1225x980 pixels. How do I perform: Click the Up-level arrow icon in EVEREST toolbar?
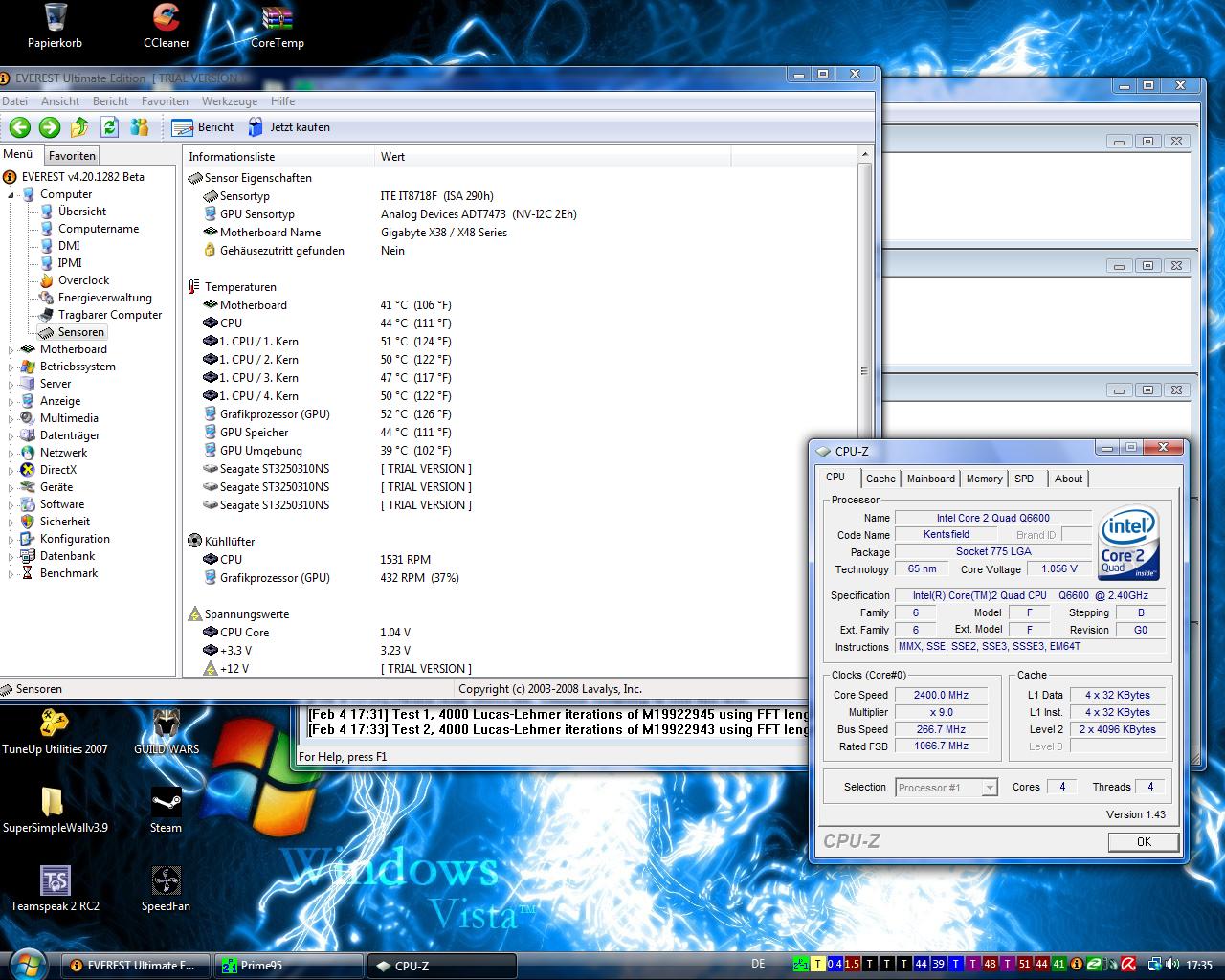click(x=80, y=127)
